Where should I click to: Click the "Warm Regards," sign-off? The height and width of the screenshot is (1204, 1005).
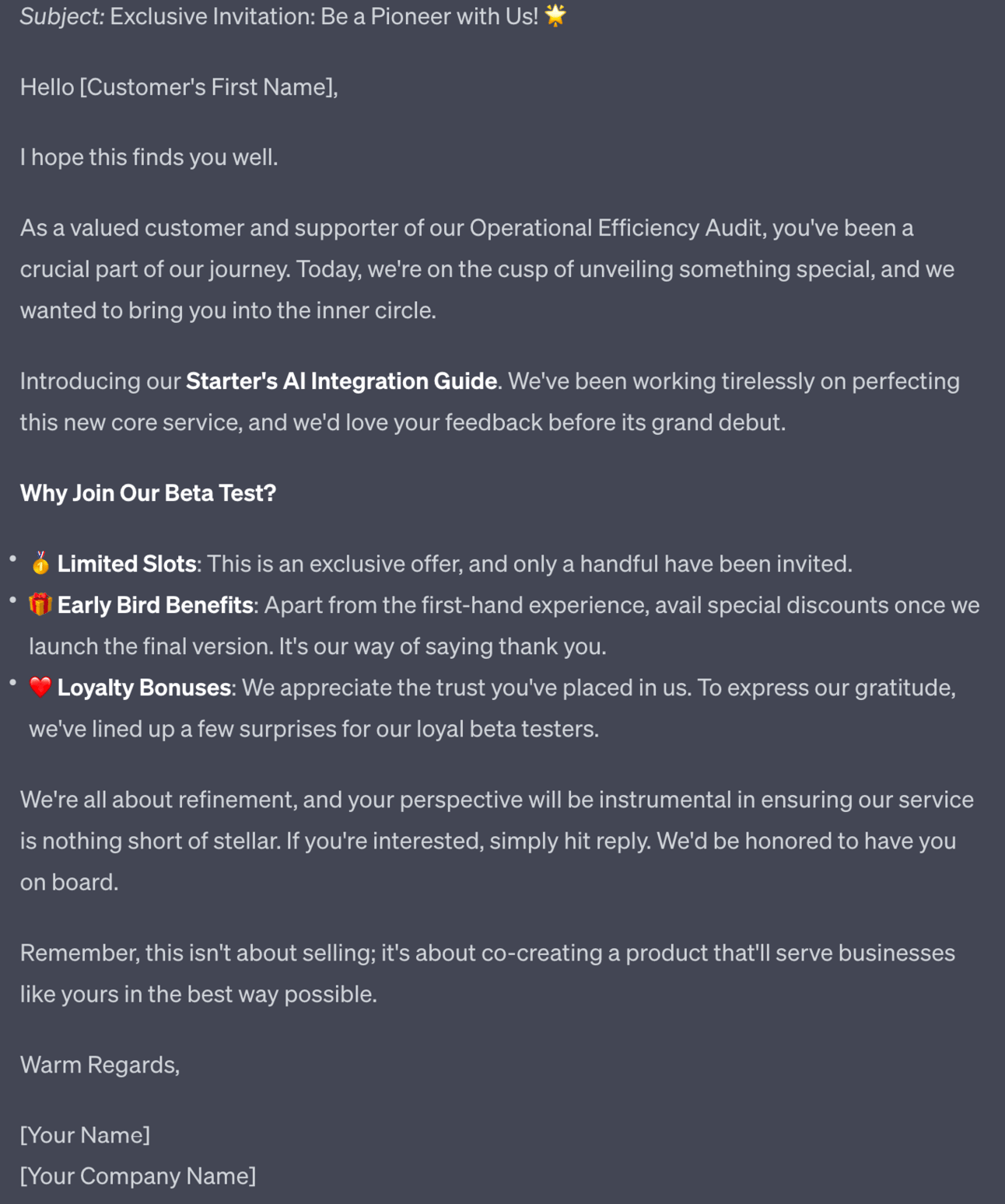click(100, 1065)
